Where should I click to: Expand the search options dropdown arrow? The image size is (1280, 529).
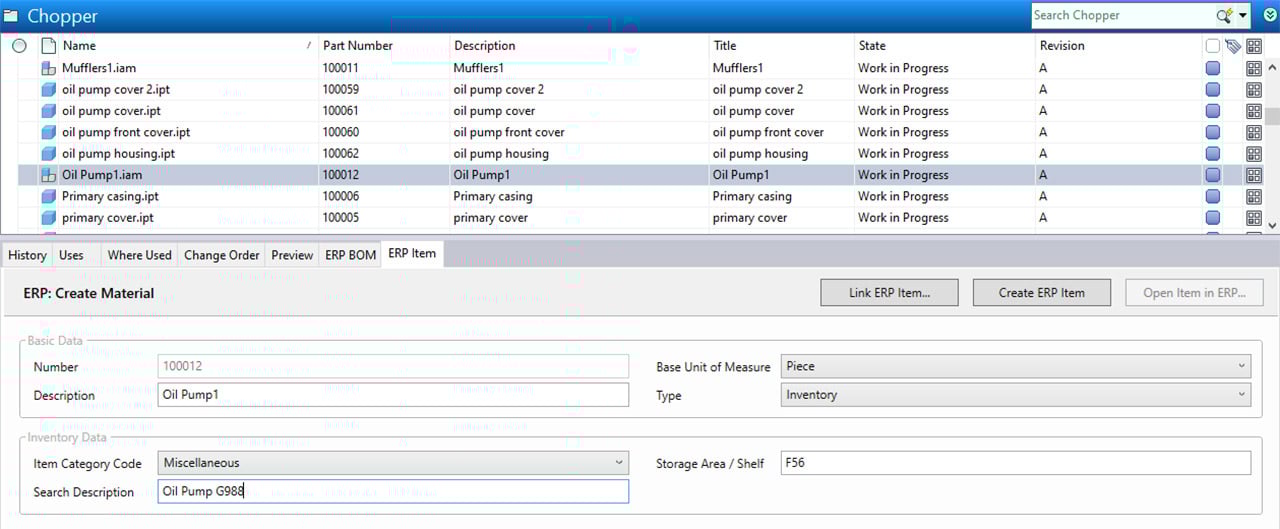pos(1243,16)
